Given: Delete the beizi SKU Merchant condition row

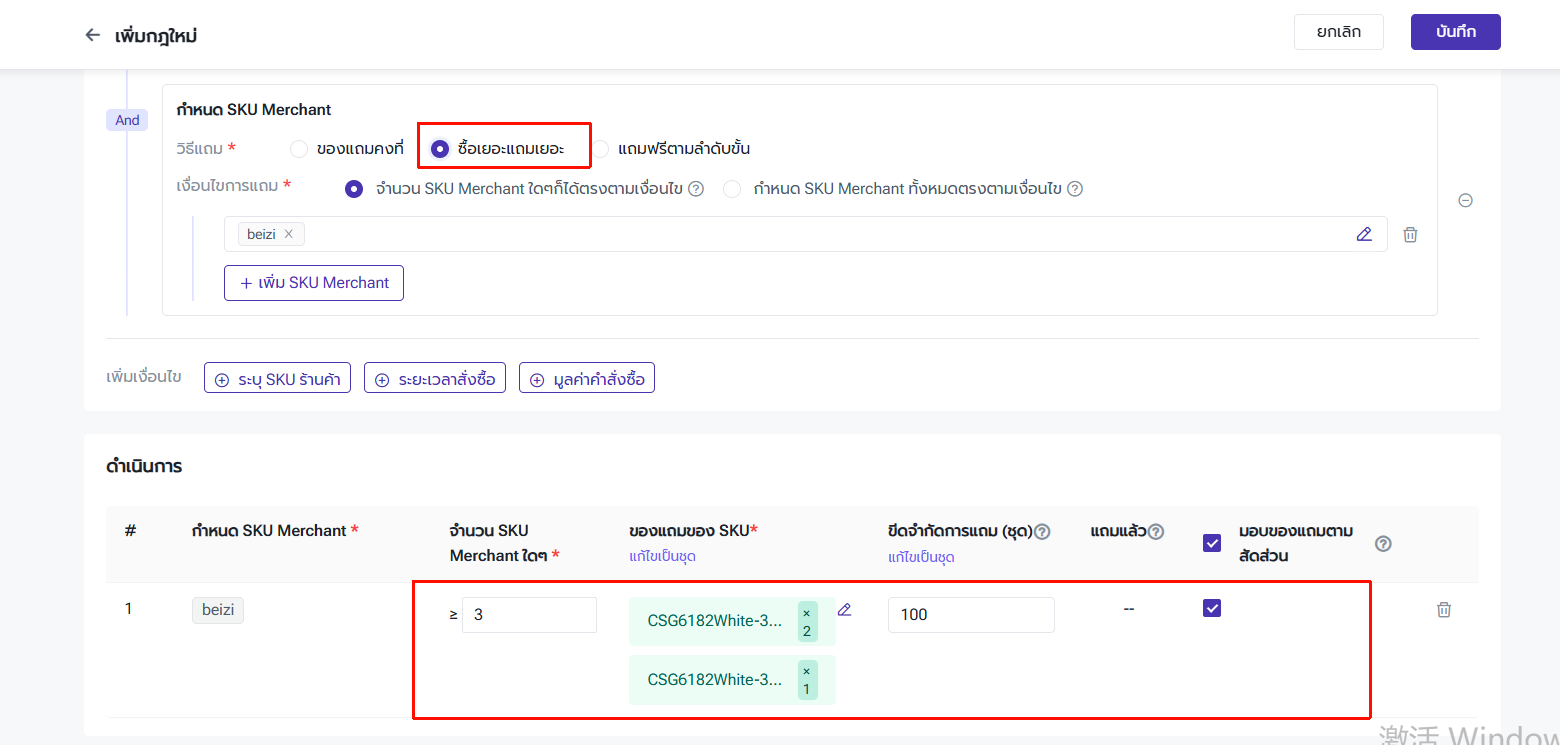Looking at the screenshot, I should point(1410,234).
